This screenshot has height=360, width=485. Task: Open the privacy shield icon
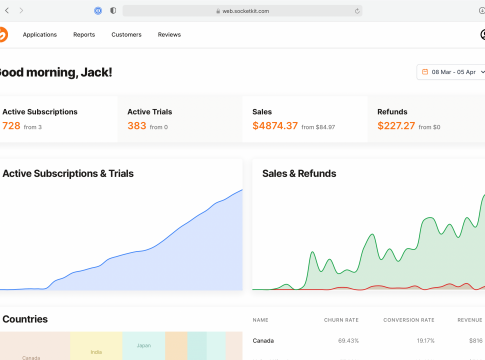(x=113, y=11)
